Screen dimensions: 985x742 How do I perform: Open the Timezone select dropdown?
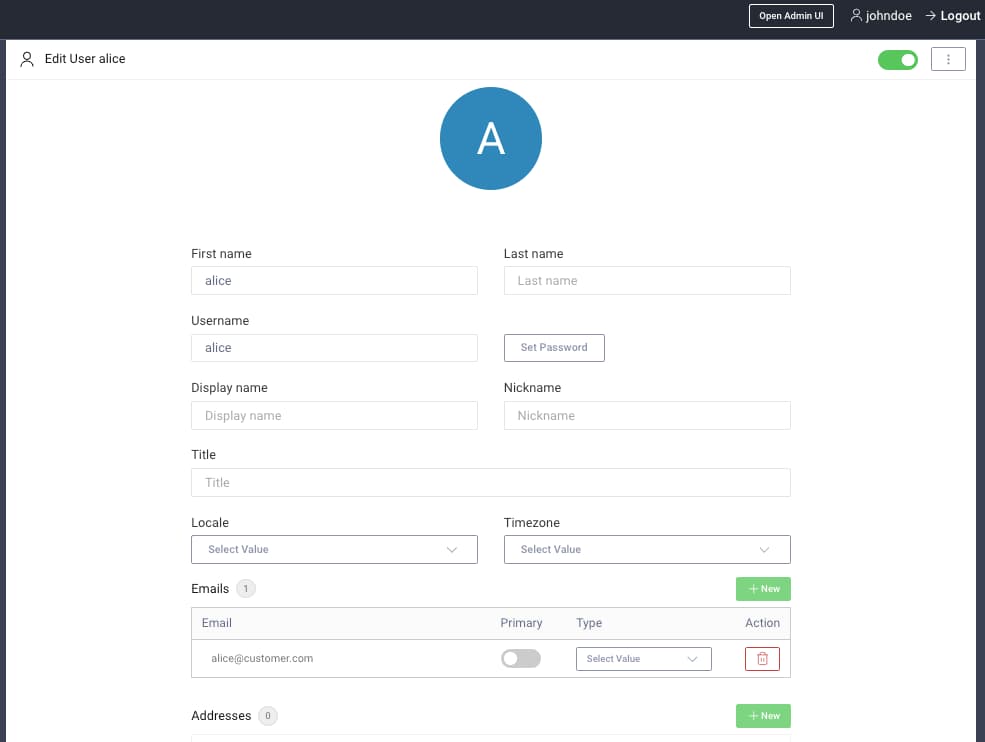[646, 549]
